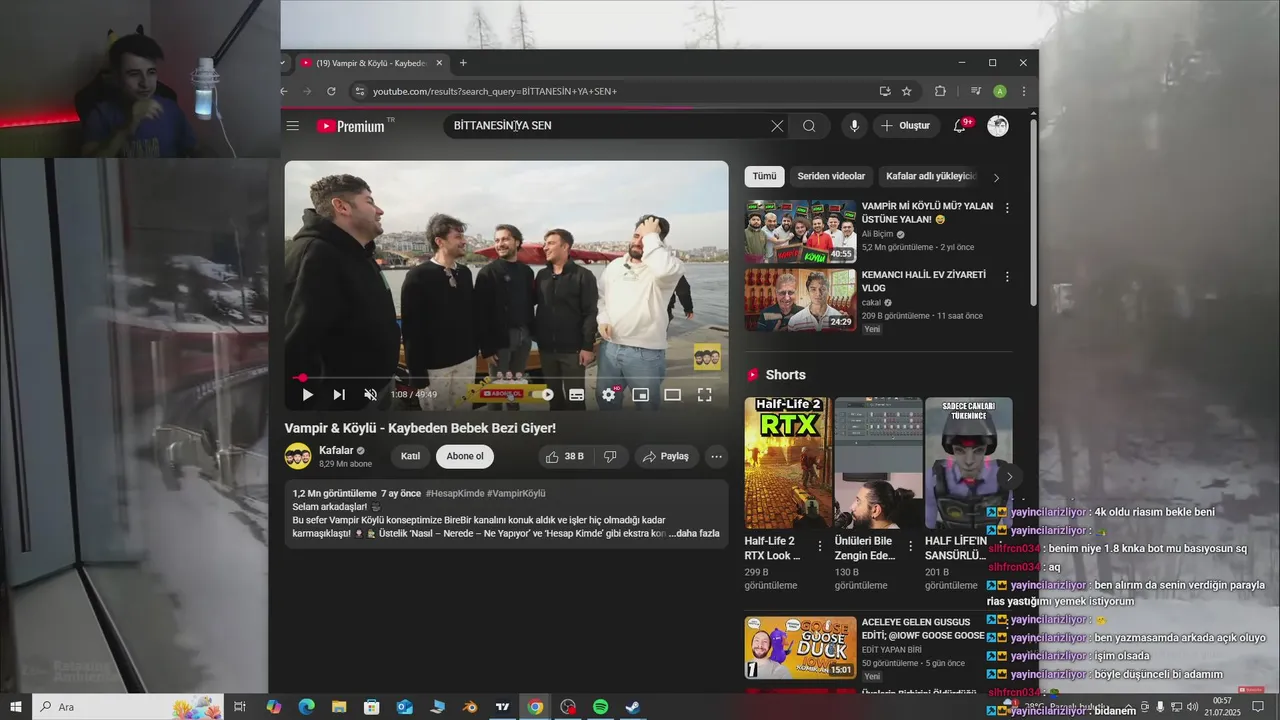The image size is (1280, 720).
Task: Enter fullscreen mode
Action: coord(705,395)
